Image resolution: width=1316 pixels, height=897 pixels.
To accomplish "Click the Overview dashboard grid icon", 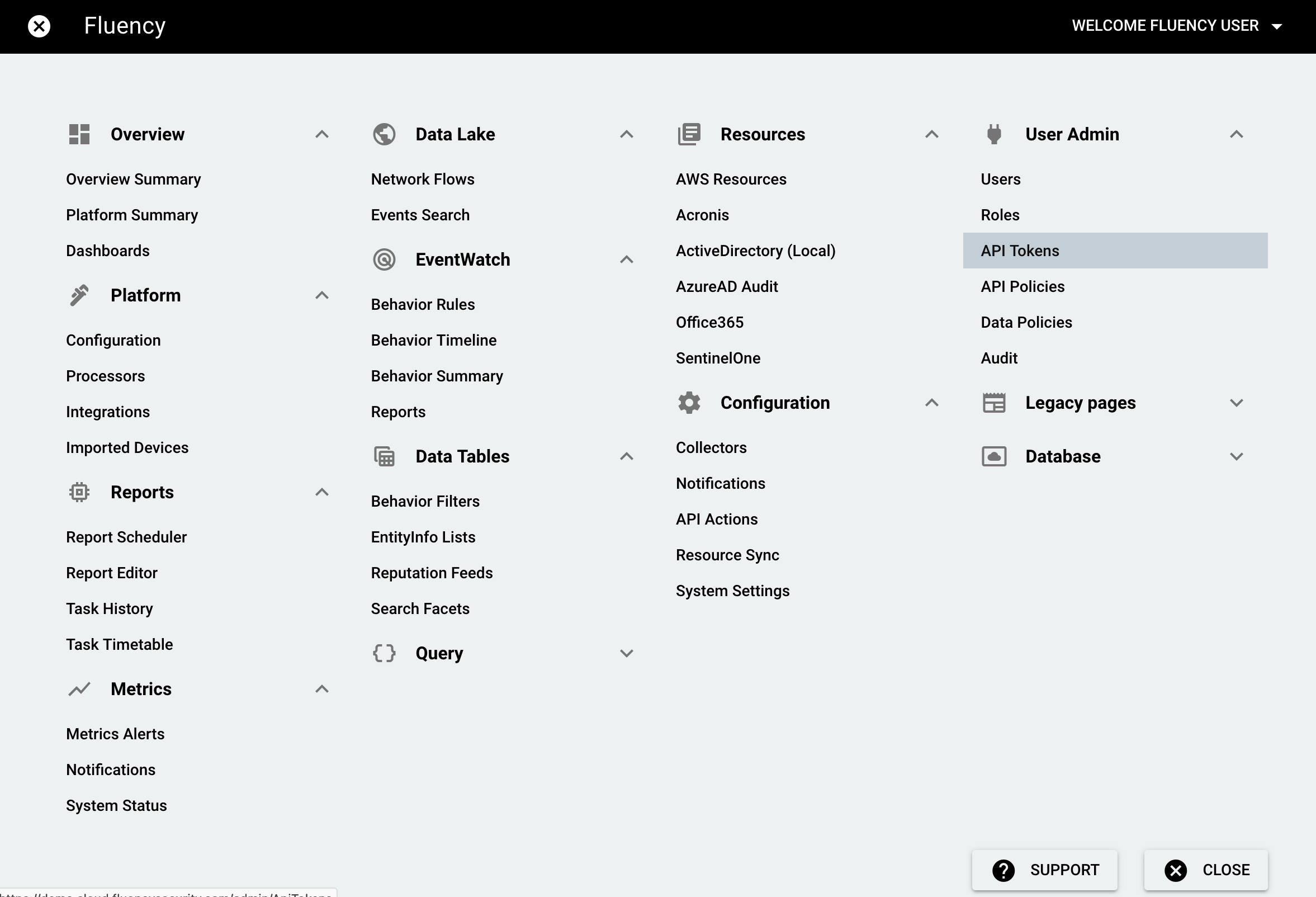I will click(x=79, y=134).
